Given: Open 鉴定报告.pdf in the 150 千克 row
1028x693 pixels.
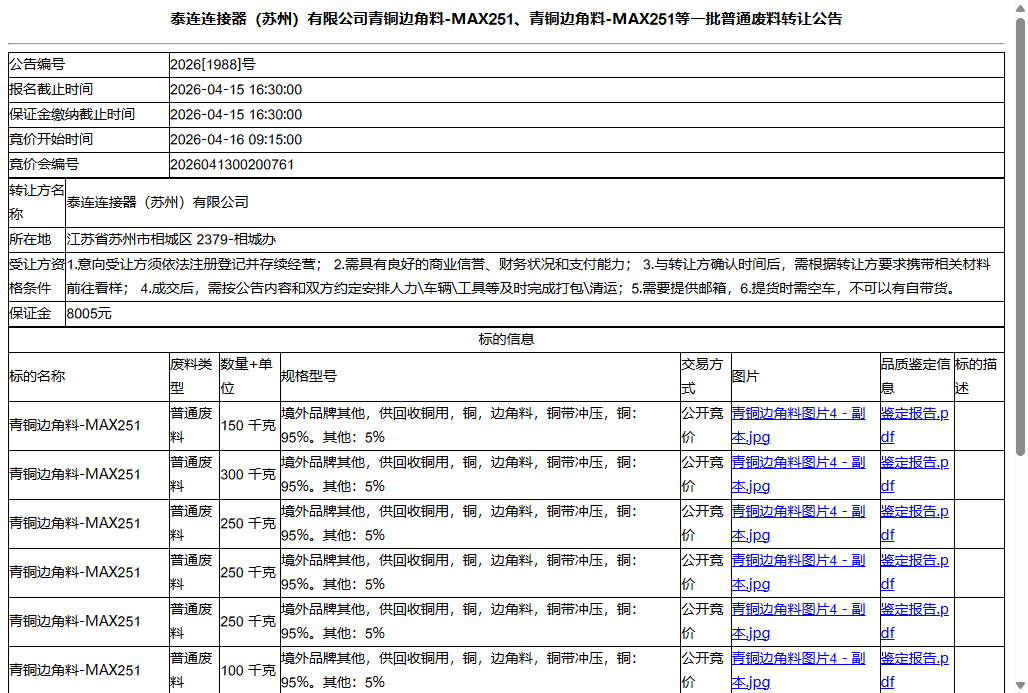Looking at the screenshot, I should pyautogui.click(x=915, y=426).
